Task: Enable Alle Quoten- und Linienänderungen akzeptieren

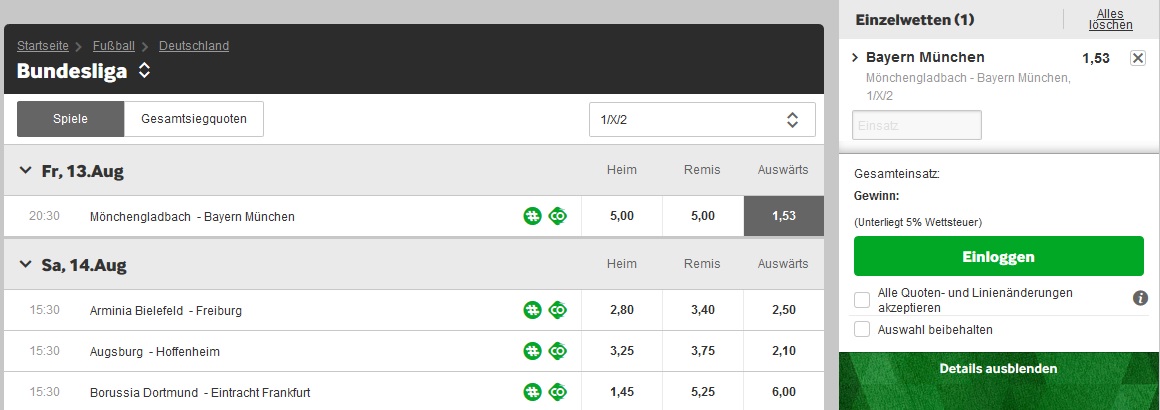Action: (x=862, y=300)
